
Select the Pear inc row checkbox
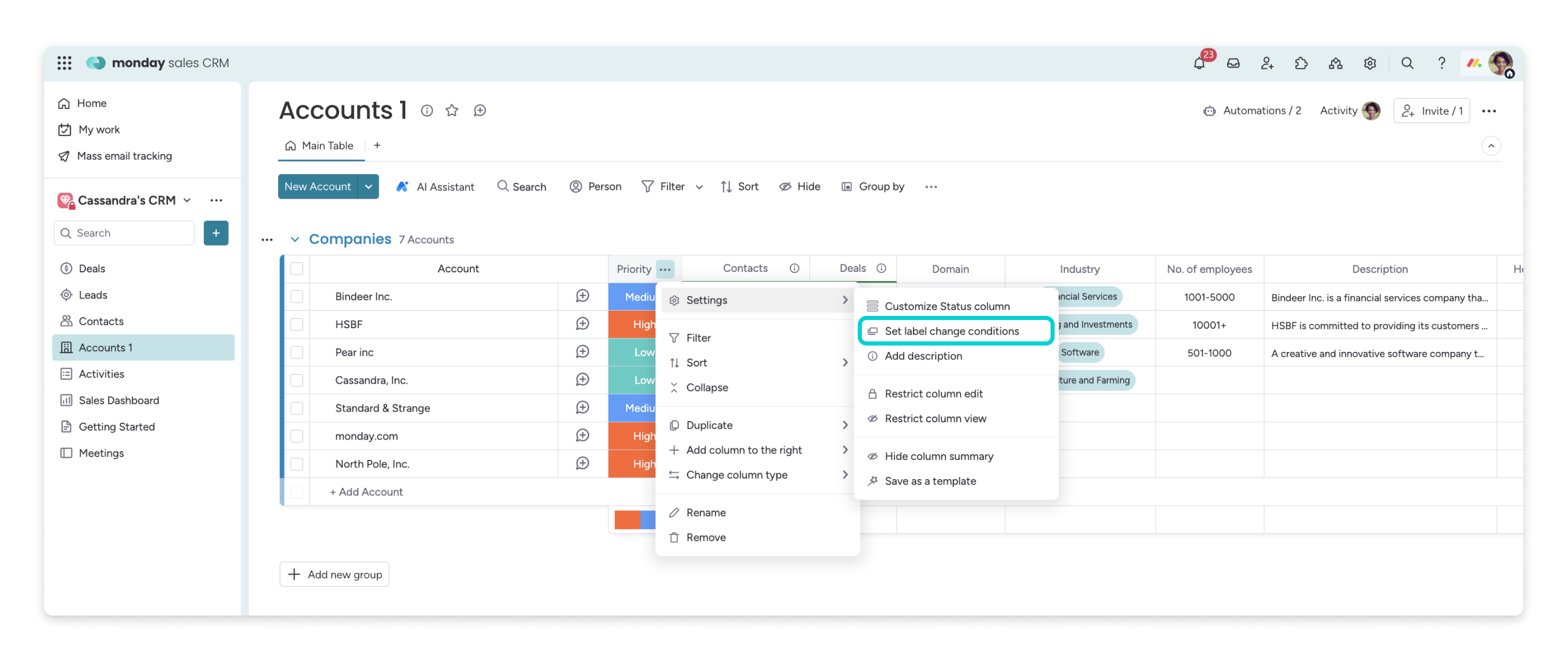(297, 353)
